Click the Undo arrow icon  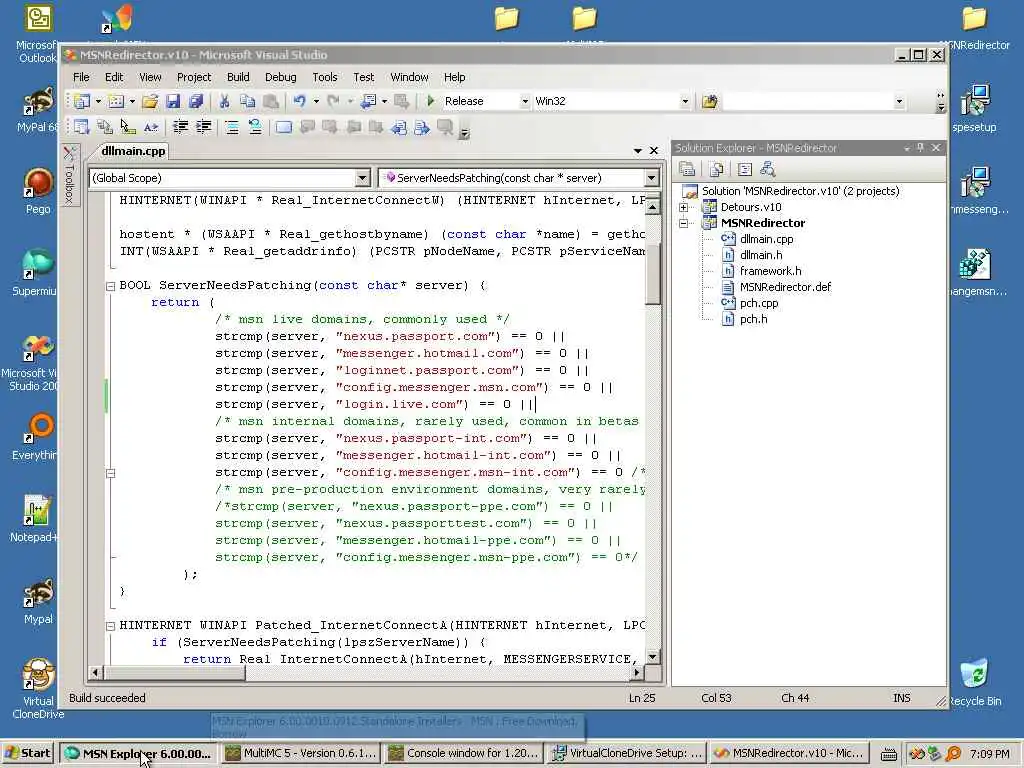(x=300, y=101)
